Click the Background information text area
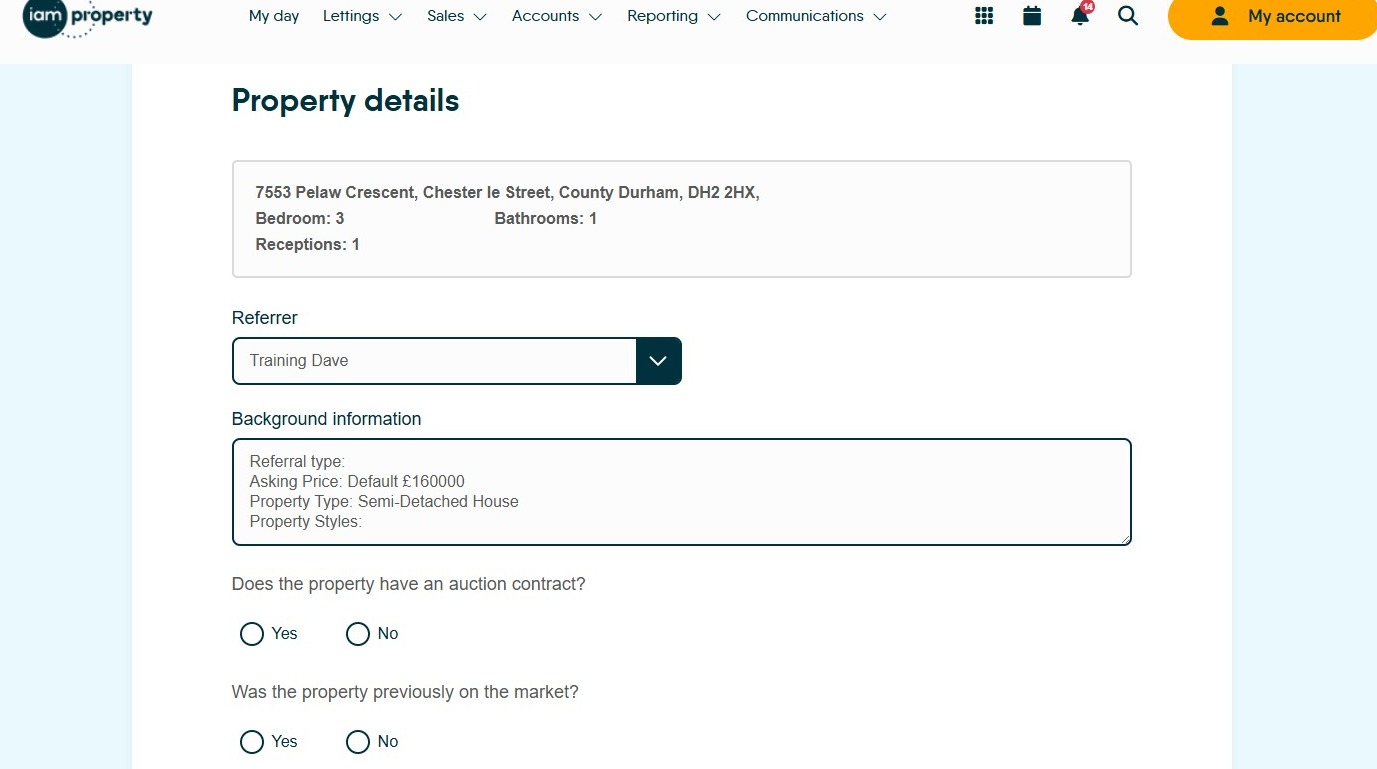The image size is (1377, 769). 681,492
